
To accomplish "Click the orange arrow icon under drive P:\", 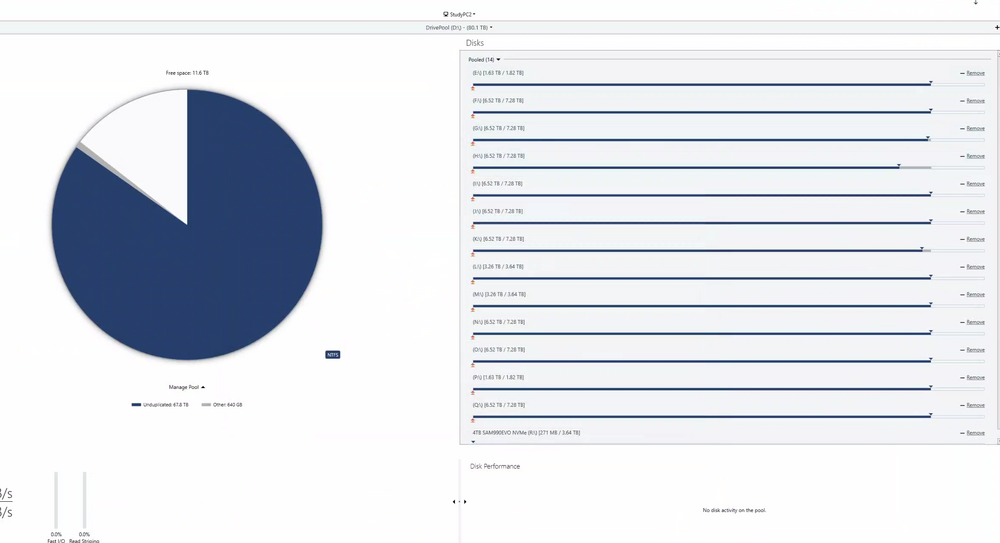I will (473, 393).
